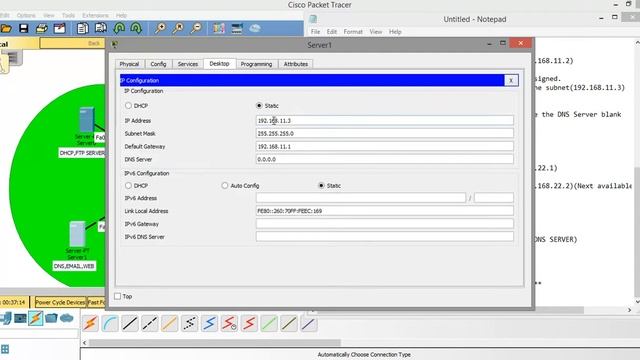Screen dimensions: 640x360
Task: Click the Open file folder icon in Packet Tracer toolbar
Action: pyautogui.click(x=6, y=28)
